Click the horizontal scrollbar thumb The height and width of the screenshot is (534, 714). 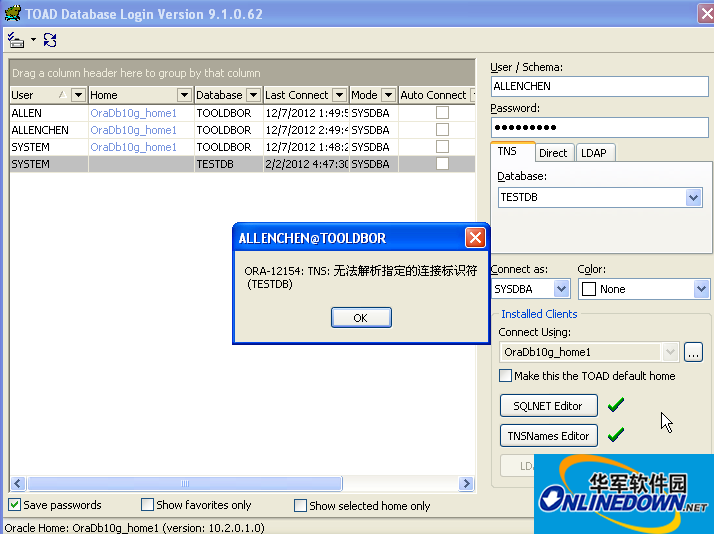click(185, 483)
